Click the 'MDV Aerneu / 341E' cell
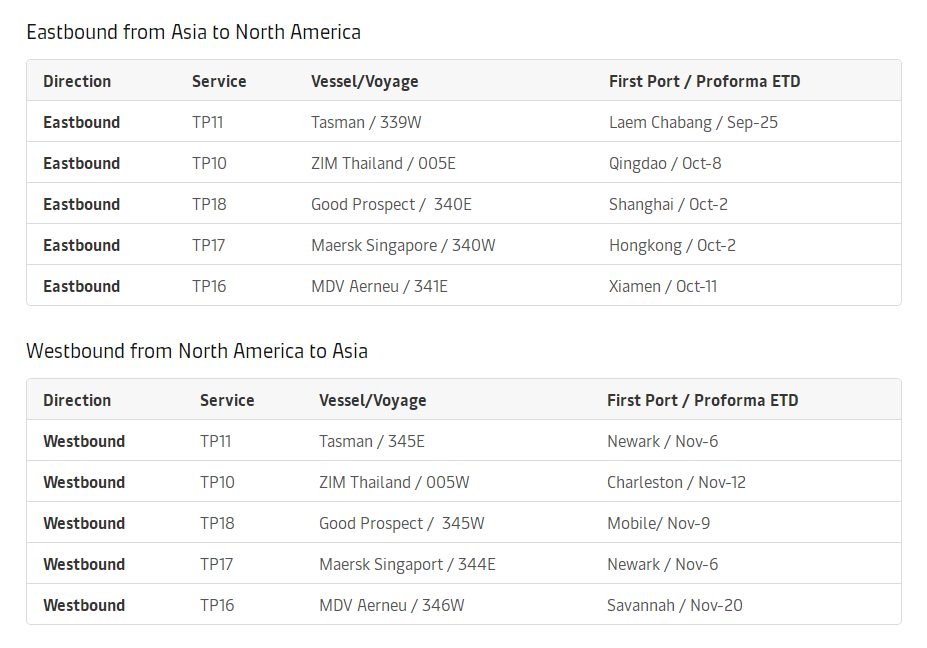This screenshot has width=927, height=648. (x=380, y=286)
